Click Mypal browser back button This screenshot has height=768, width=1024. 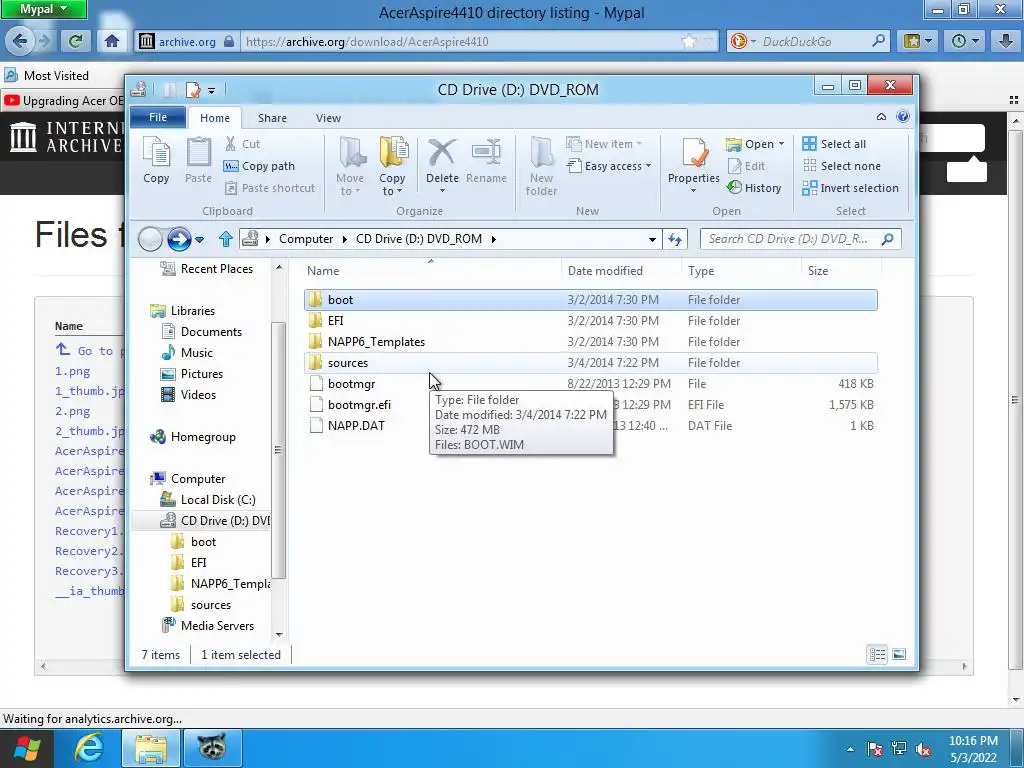click(19, 41)
